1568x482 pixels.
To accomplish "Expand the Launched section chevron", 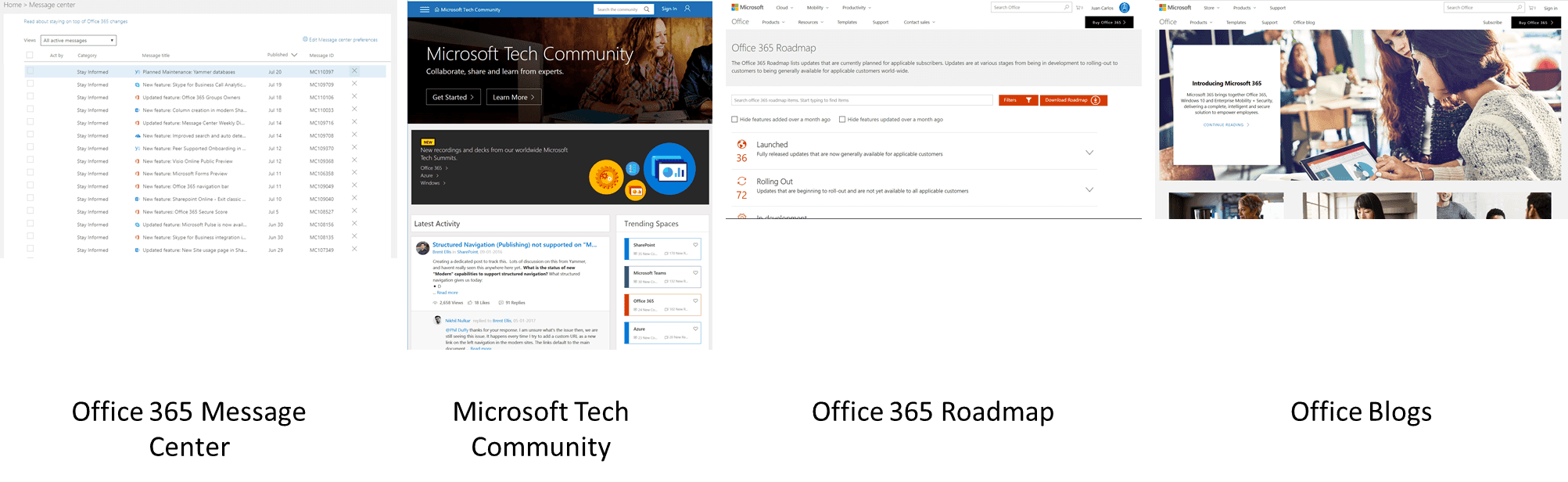I will tap(1089, 153).
